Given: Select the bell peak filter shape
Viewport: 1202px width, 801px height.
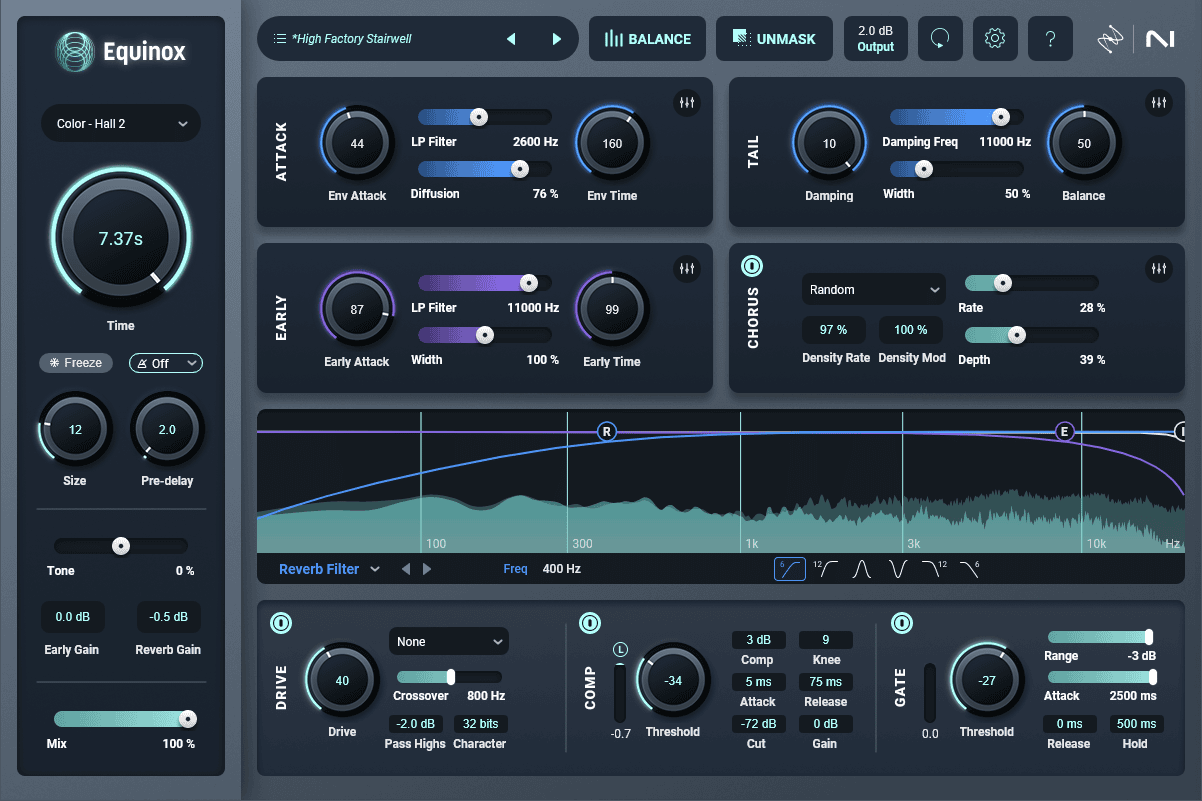Looking at the screenshot, I should pos(861,569).
